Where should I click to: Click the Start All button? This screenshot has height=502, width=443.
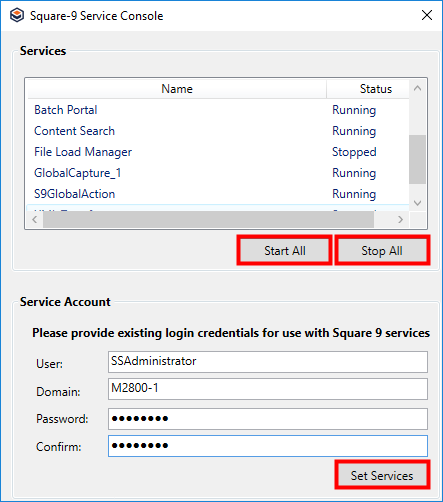285,250
